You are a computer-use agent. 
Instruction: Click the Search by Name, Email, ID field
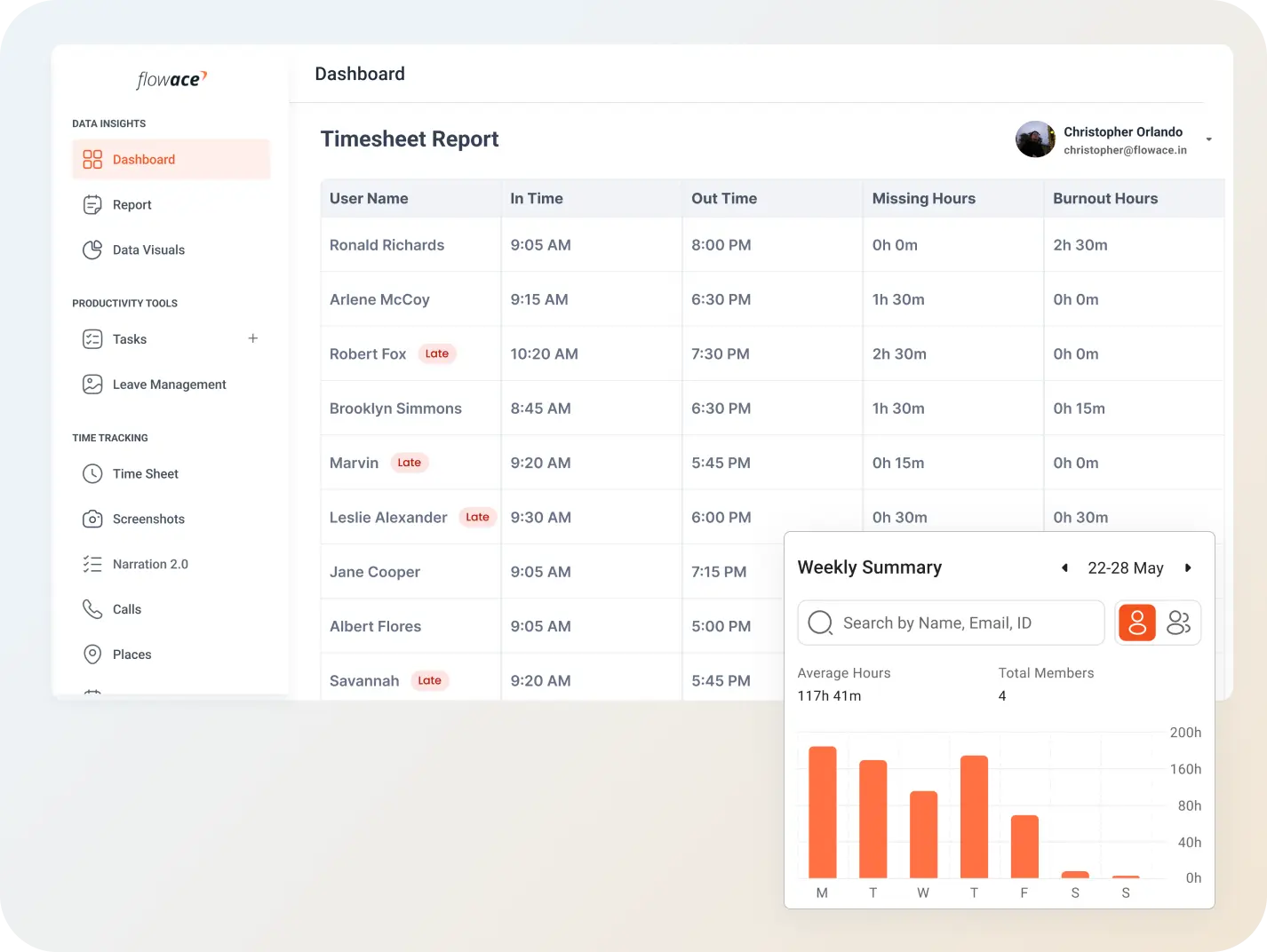point(964,623)
